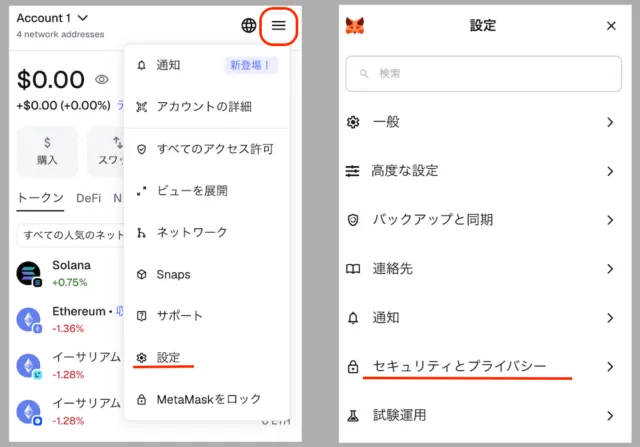Image resolution: width=640 pixels, height=447 pixels.
Task: Open 連絡先 settings row
Action: coord(483,269)
